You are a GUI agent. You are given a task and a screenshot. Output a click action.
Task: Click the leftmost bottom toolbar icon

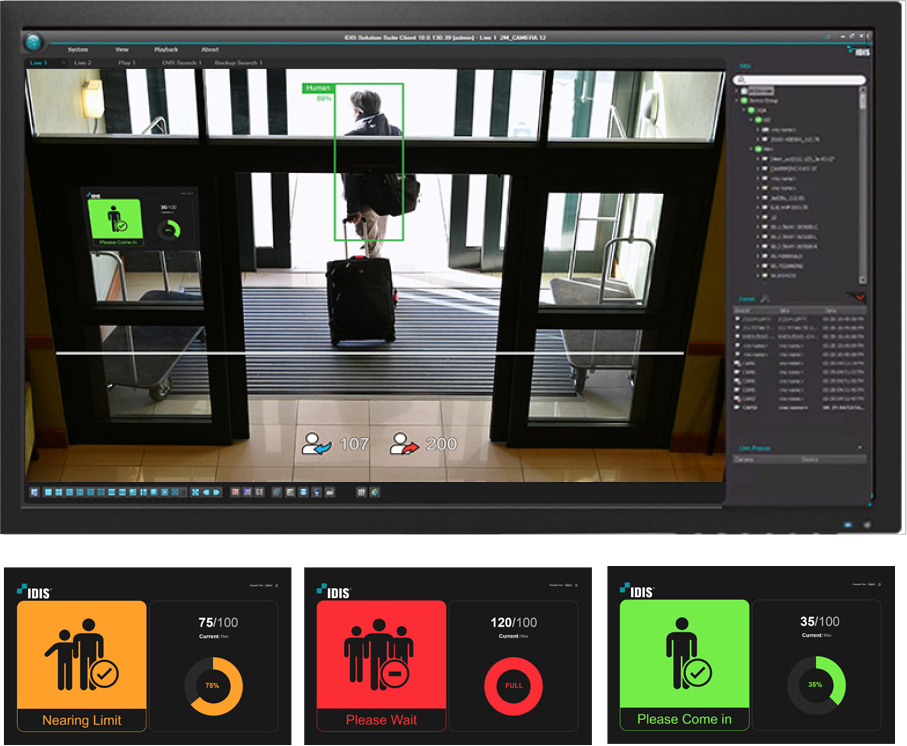[35, 492]
